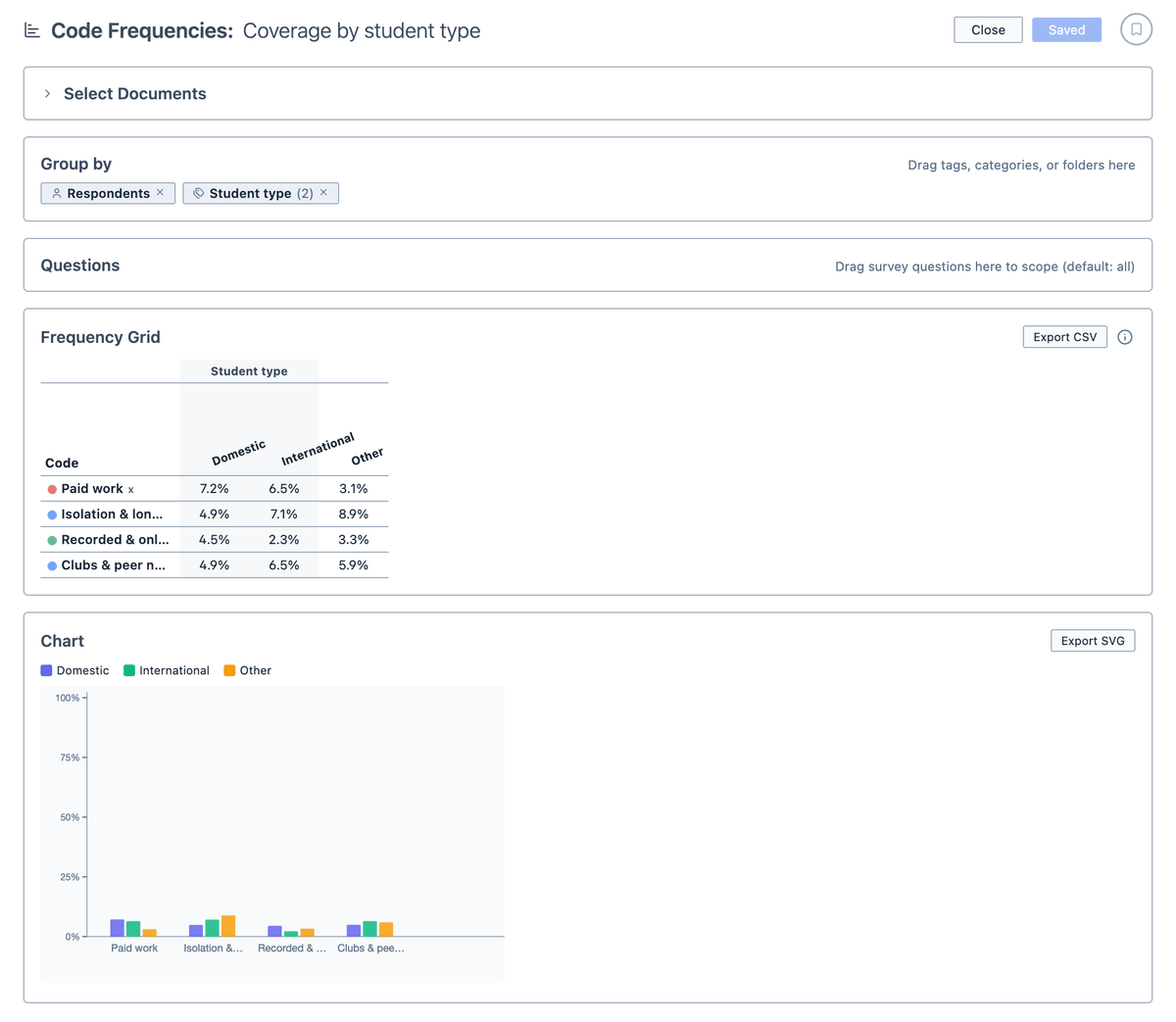Click the Code Frequencies chart icon

(x=32, y=30)
